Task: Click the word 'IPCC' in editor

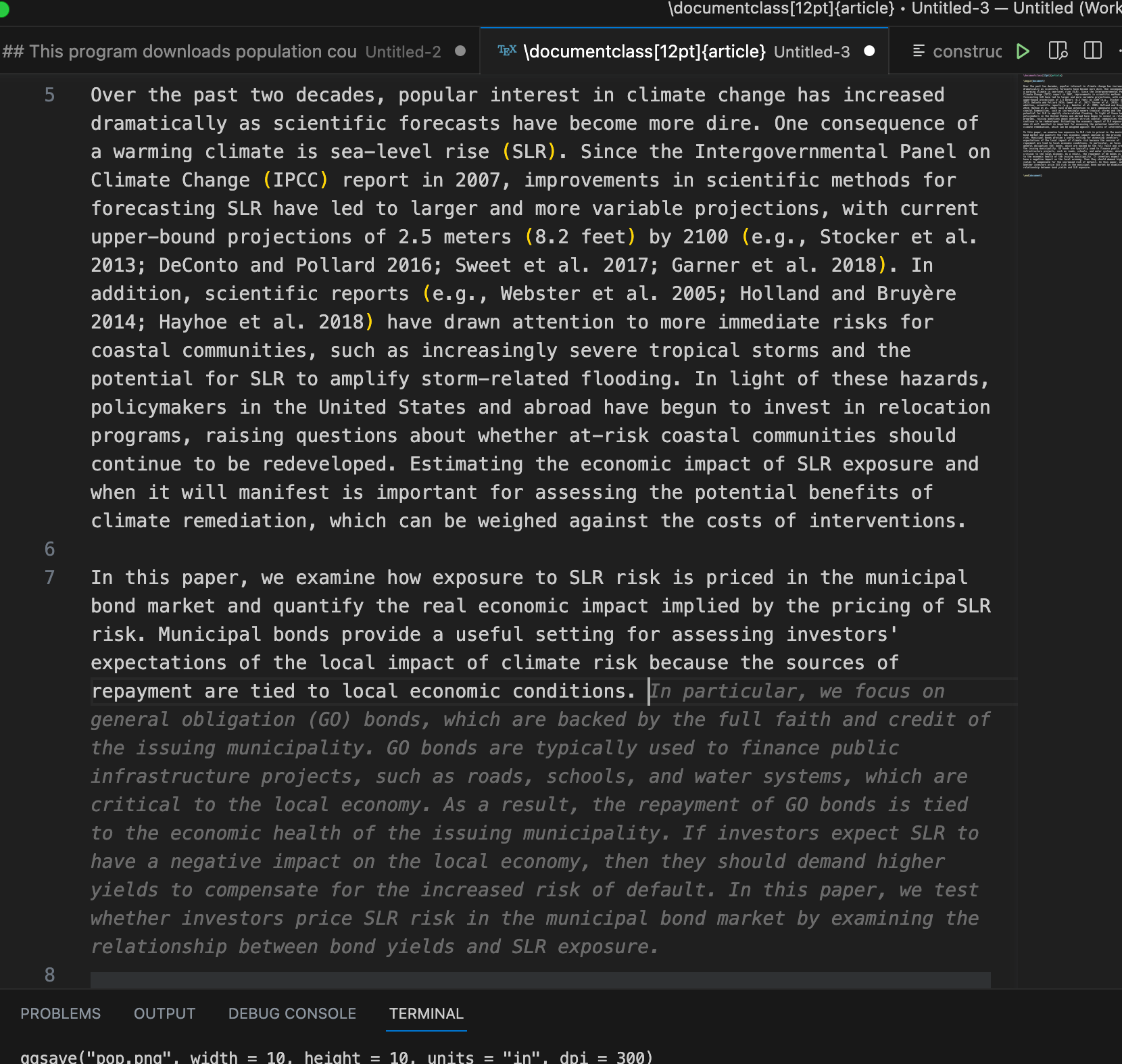Action: pos(295,180)
